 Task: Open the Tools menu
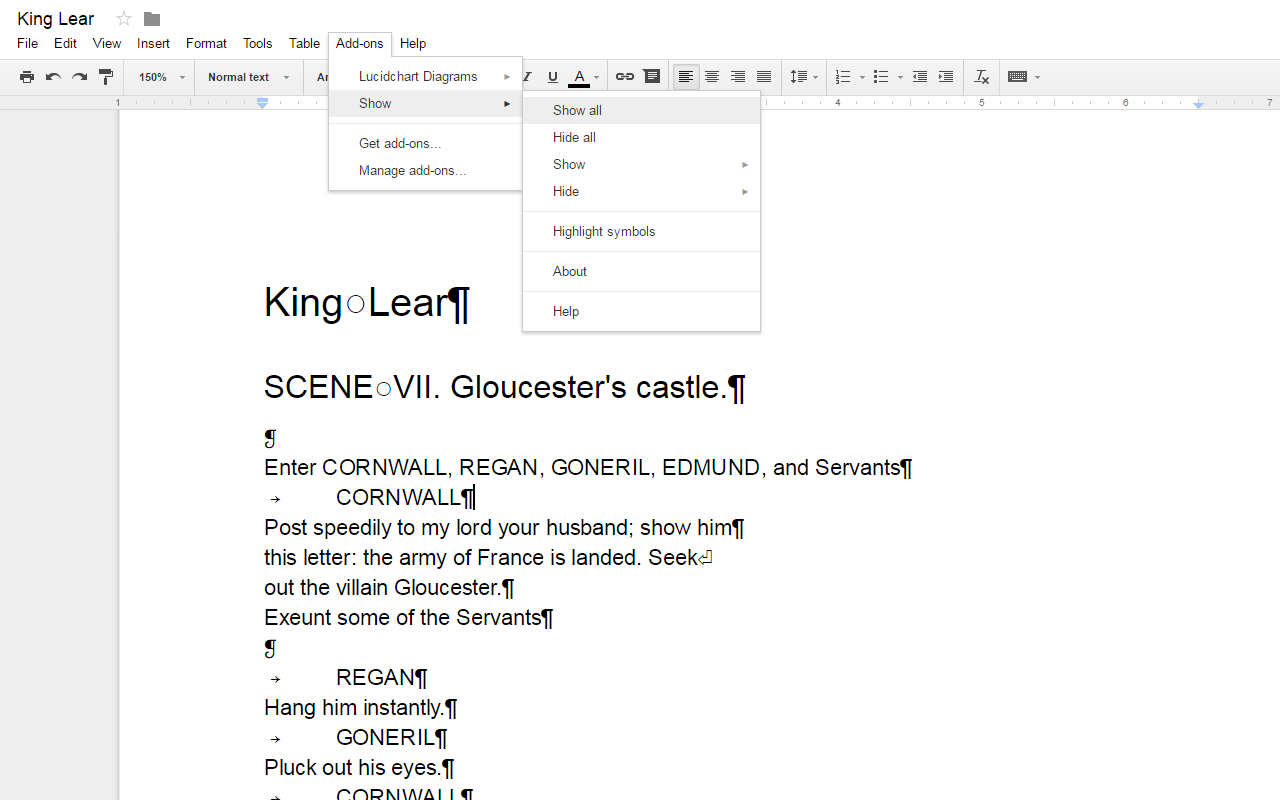pos(257,43)
